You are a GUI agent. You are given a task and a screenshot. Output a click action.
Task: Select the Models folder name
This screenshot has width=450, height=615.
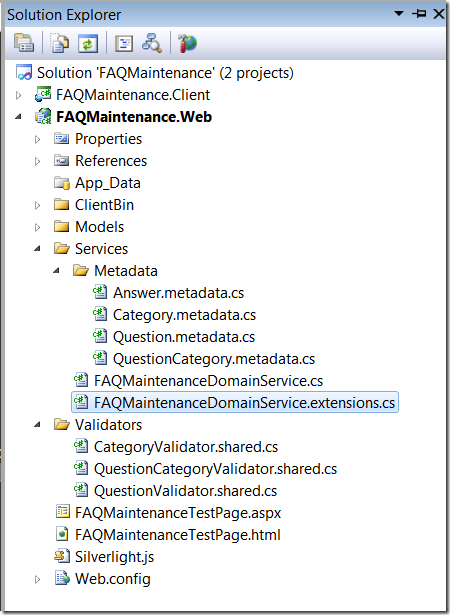(x=100, y=227)
